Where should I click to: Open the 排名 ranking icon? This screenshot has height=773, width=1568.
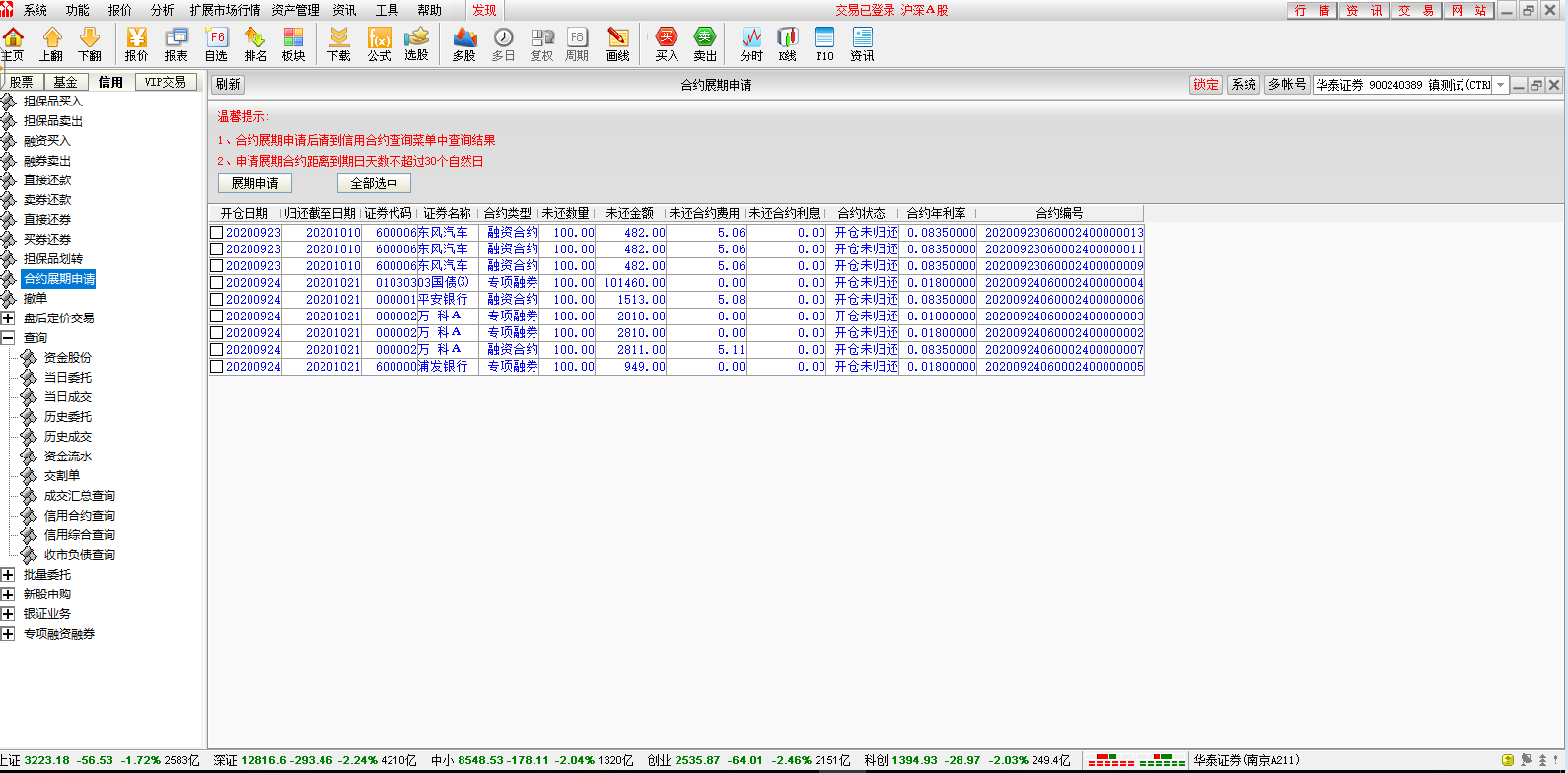click(255, 44)
